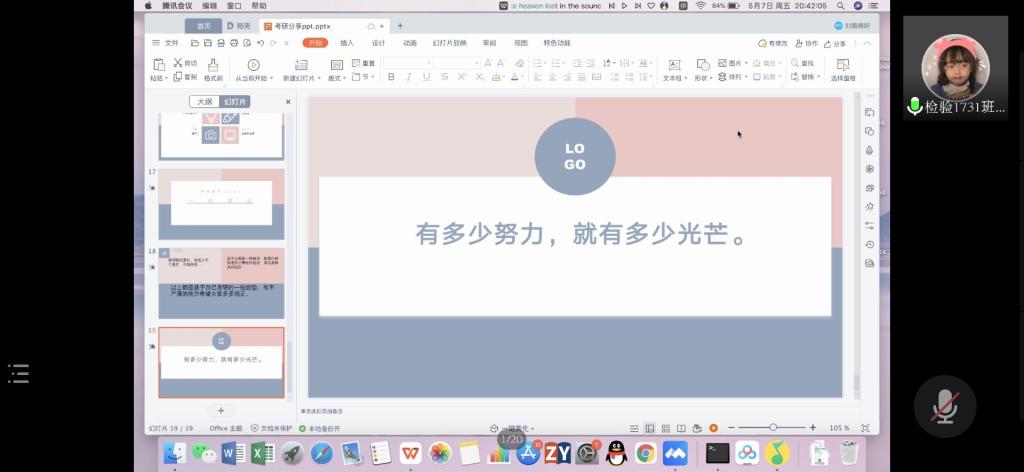Select slide 17 thumbnail
The height and width of the screenshot is (472, 1024).
tap(221, 203)
